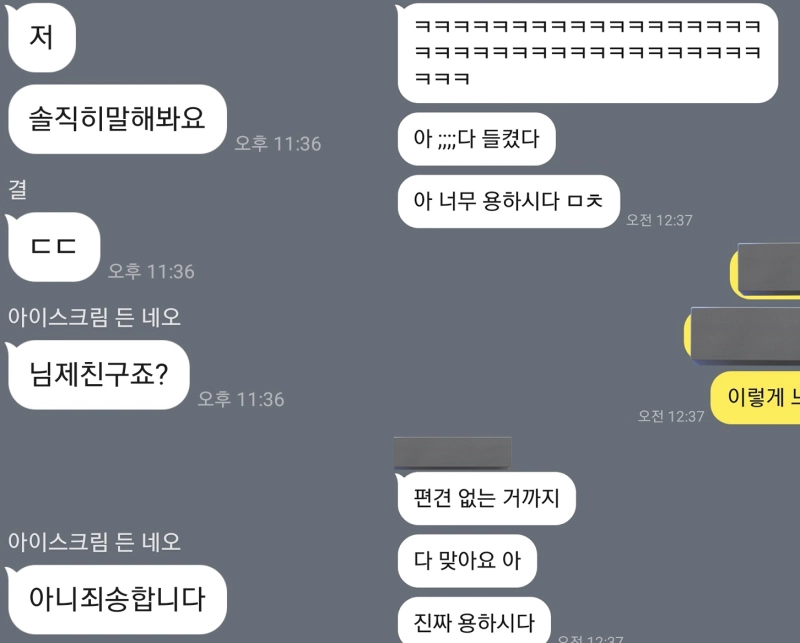Select the '편견 없는 거까지' bubble
The image size is (800, 643).
coord(486,498)
